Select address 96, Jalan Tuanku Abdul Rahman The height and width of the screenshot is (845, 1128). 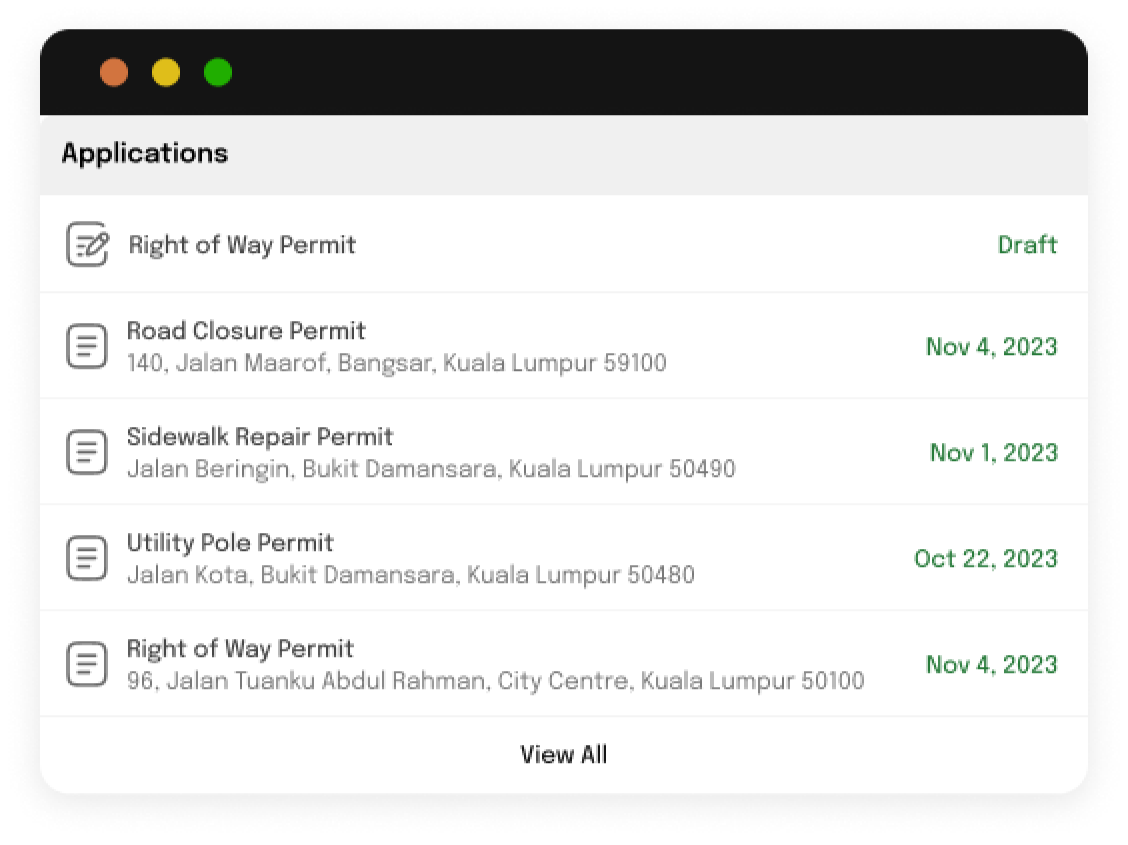(496, 680)
